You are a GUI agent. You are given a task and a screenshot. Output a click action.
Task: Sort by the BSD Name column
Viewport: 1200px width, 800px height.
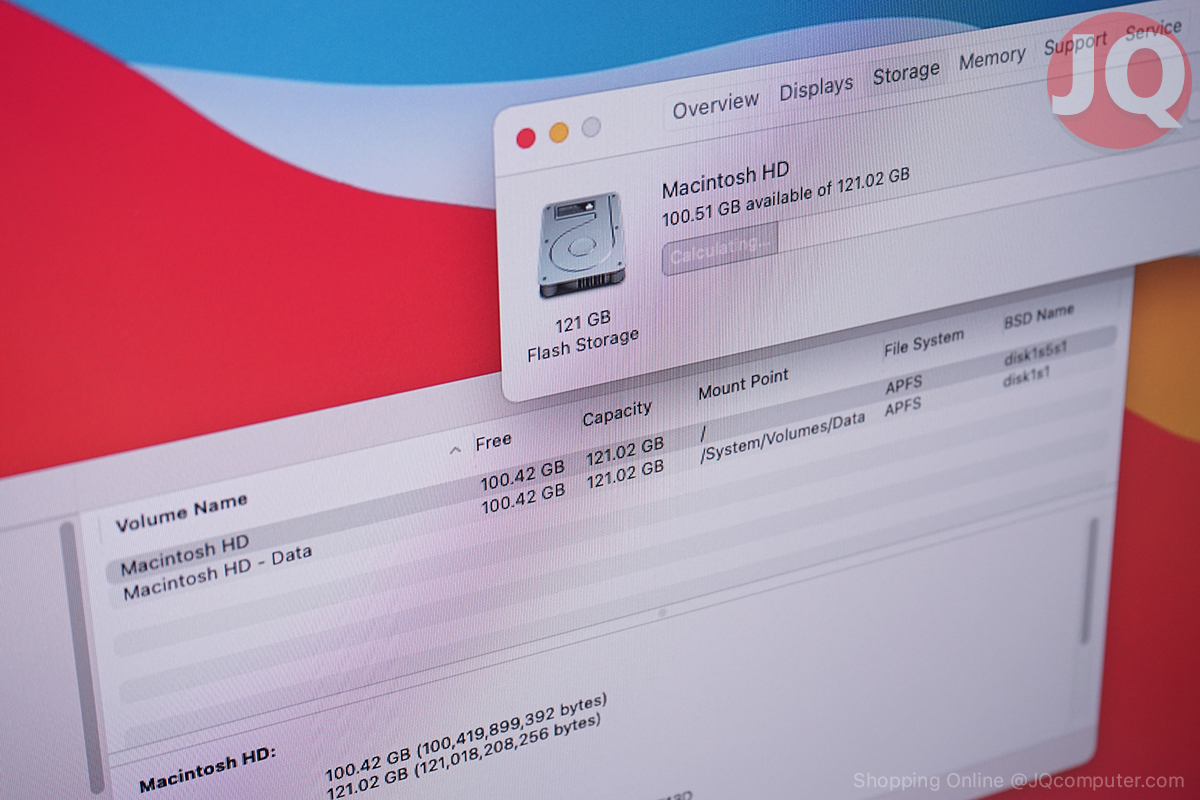coord(1038,317)
